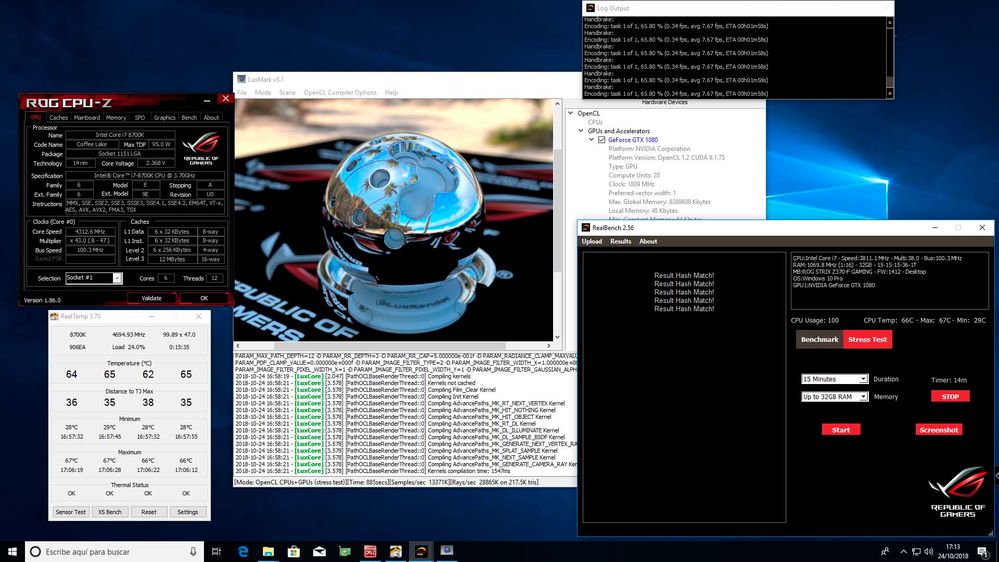The height and width of the screenshot is (562, 999).
Task: Click the microphone icon in search box
Action: coord(193,551)
